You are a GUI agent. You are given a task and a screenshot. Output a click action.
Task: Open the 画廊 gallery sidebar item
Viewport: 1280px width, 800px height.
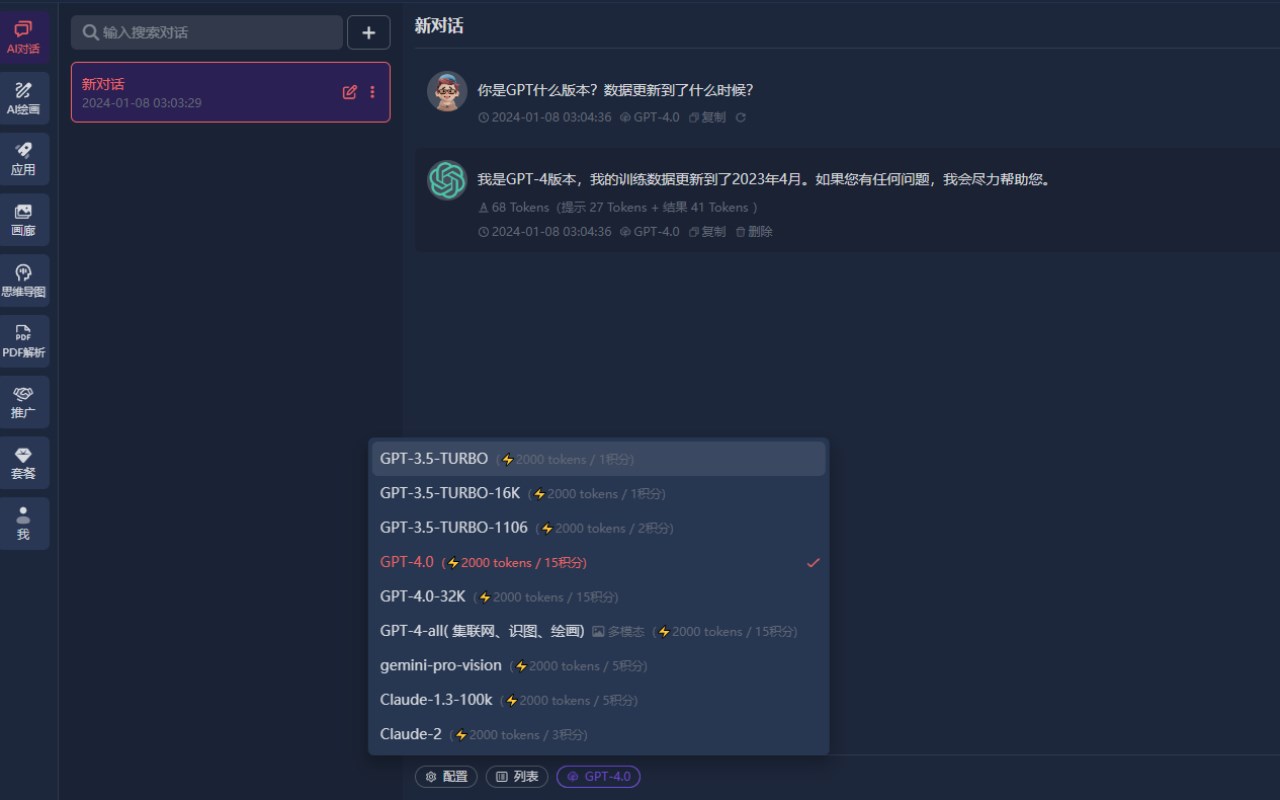[x=23, y=220]
